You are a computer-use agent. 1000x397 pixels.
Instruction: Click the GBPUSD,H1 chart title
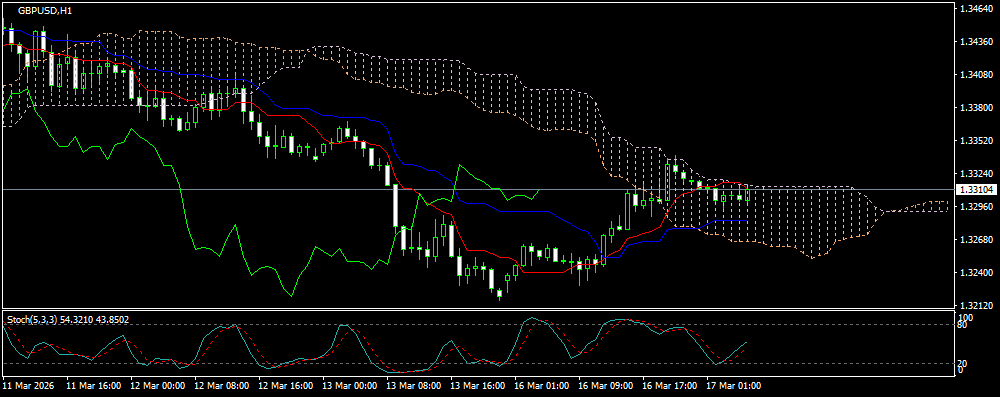tap(44, 11)
